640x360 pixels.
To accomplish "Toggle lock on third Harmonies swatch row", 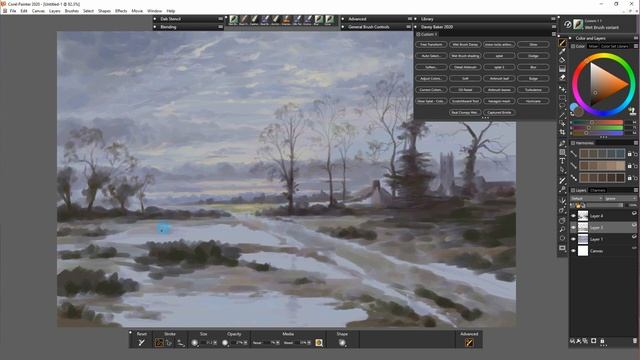I will 629,178.
